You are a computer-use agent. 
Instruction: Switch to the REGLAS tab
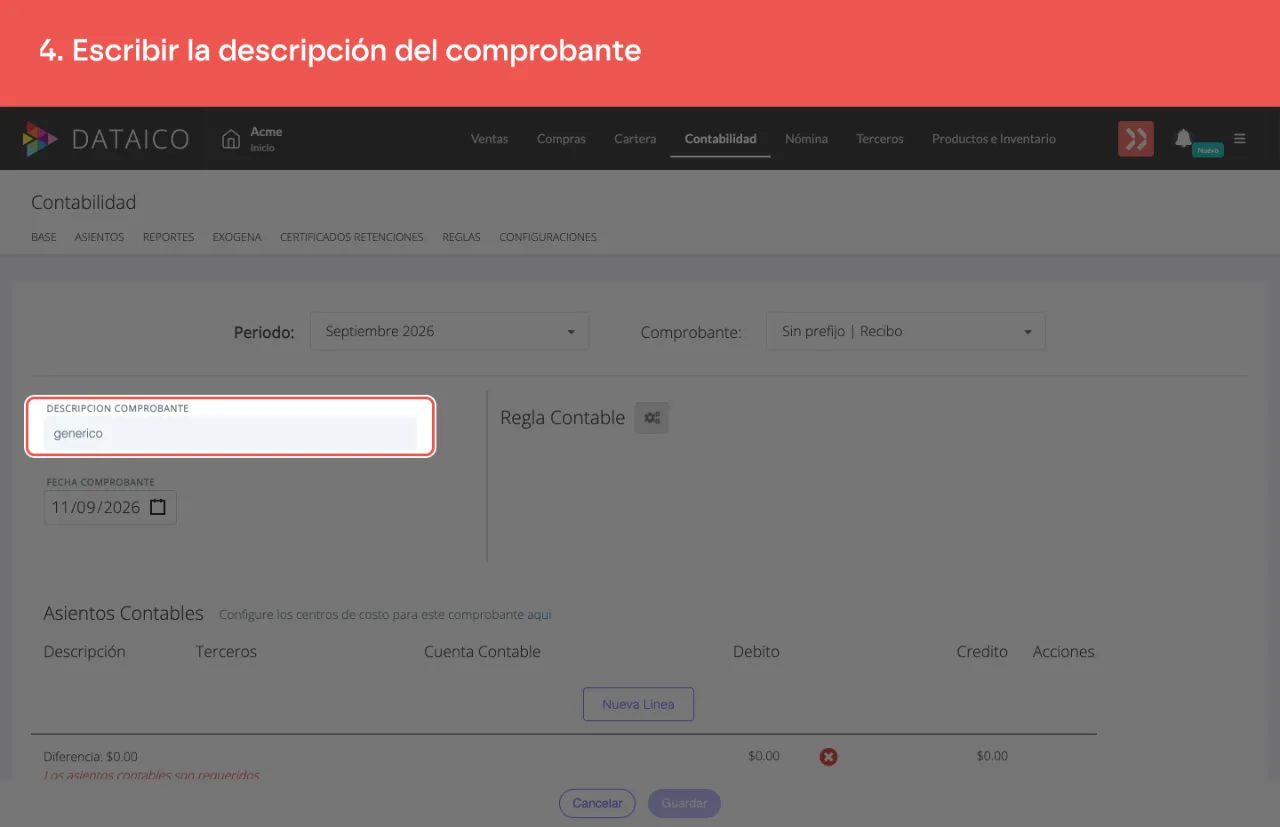point(461,237)
